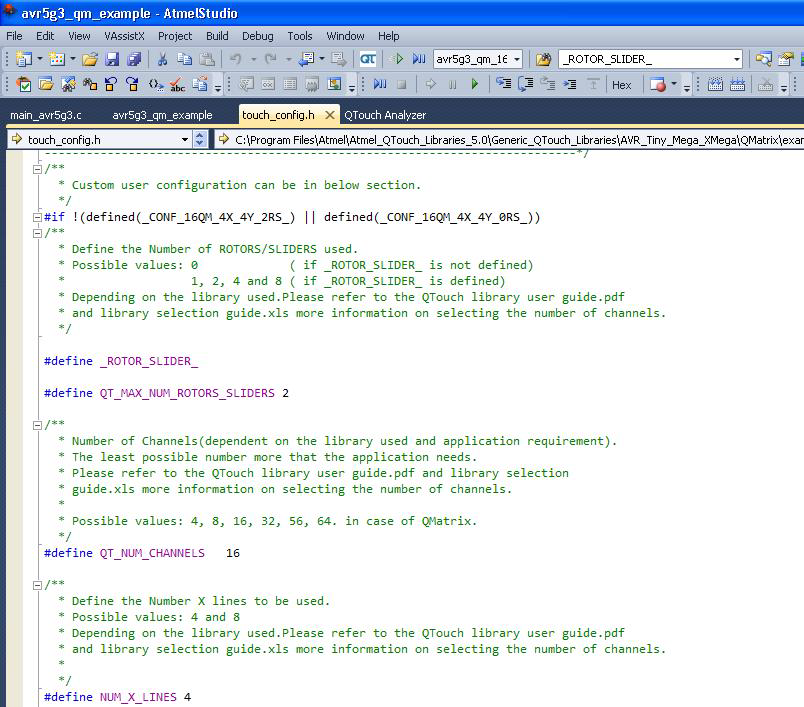
Task: Collapse the Custom user configuration comment block
Action: [37, 169]
